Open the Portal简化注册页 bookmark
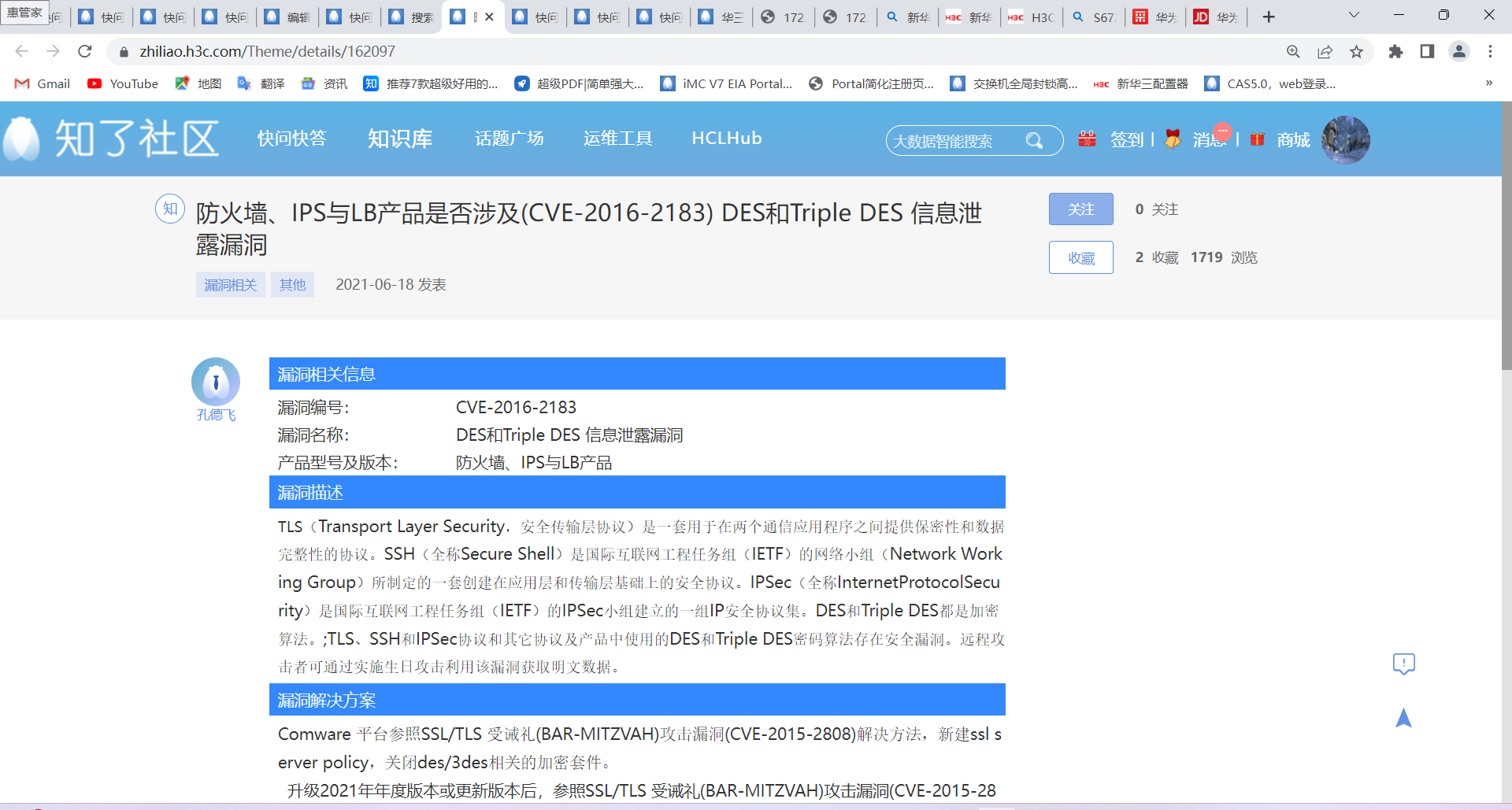The image size is (1512, 810). [x=871, y=83]
